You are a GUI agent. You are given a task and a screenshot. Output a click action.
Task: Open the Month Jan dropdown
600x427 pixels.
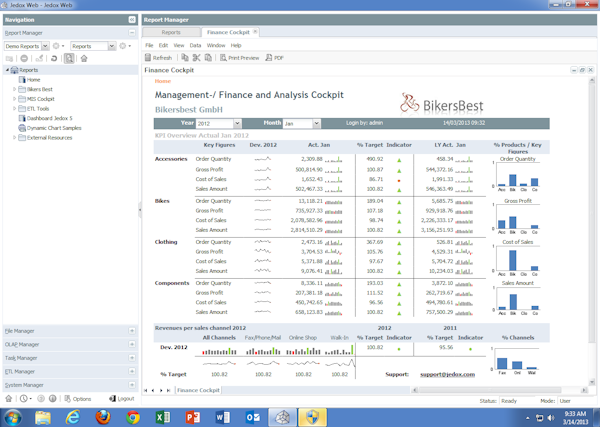(316, 123)
